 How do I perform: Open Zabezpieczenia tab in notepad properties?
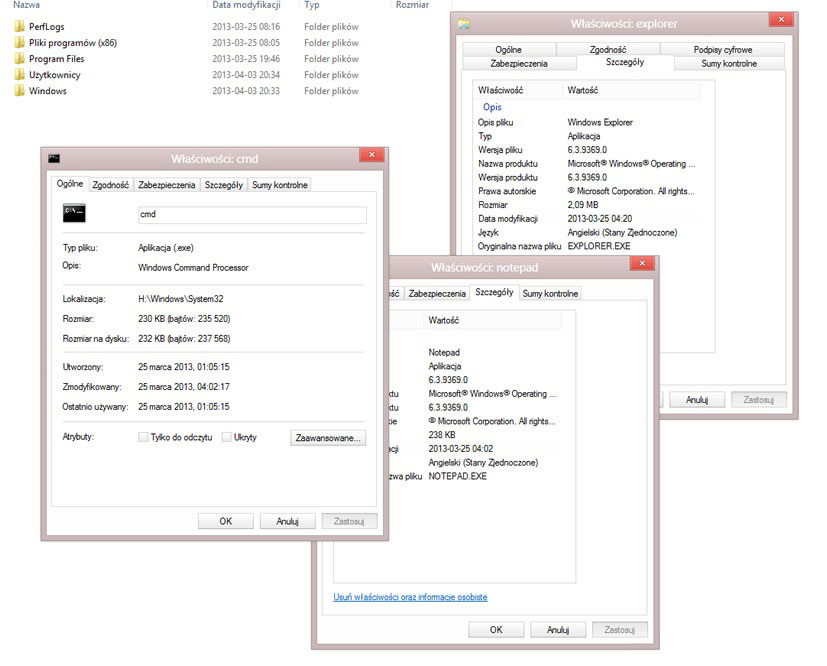437,294
